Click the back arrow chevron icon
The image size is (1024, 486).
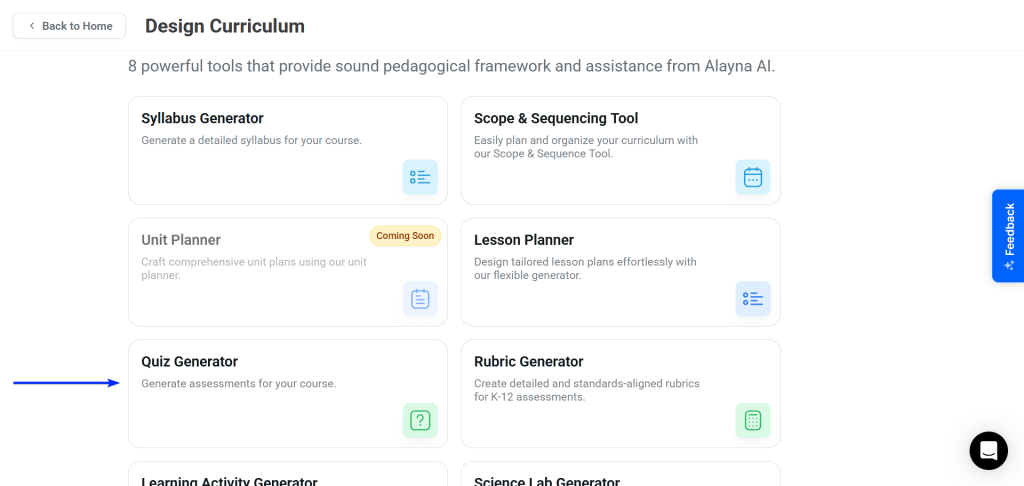(x=32, y=26)
